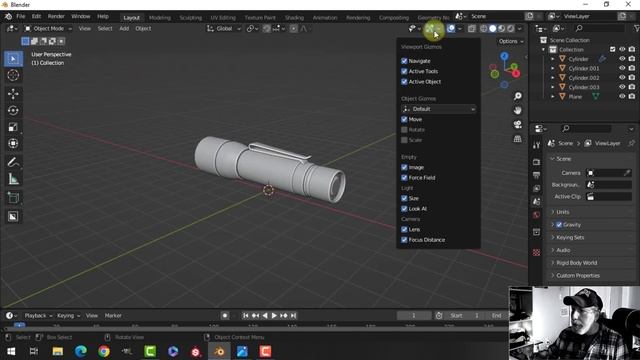Screen dimensions: 640x360
Task: Select the Move tool
Action: (x=13, y=94)
